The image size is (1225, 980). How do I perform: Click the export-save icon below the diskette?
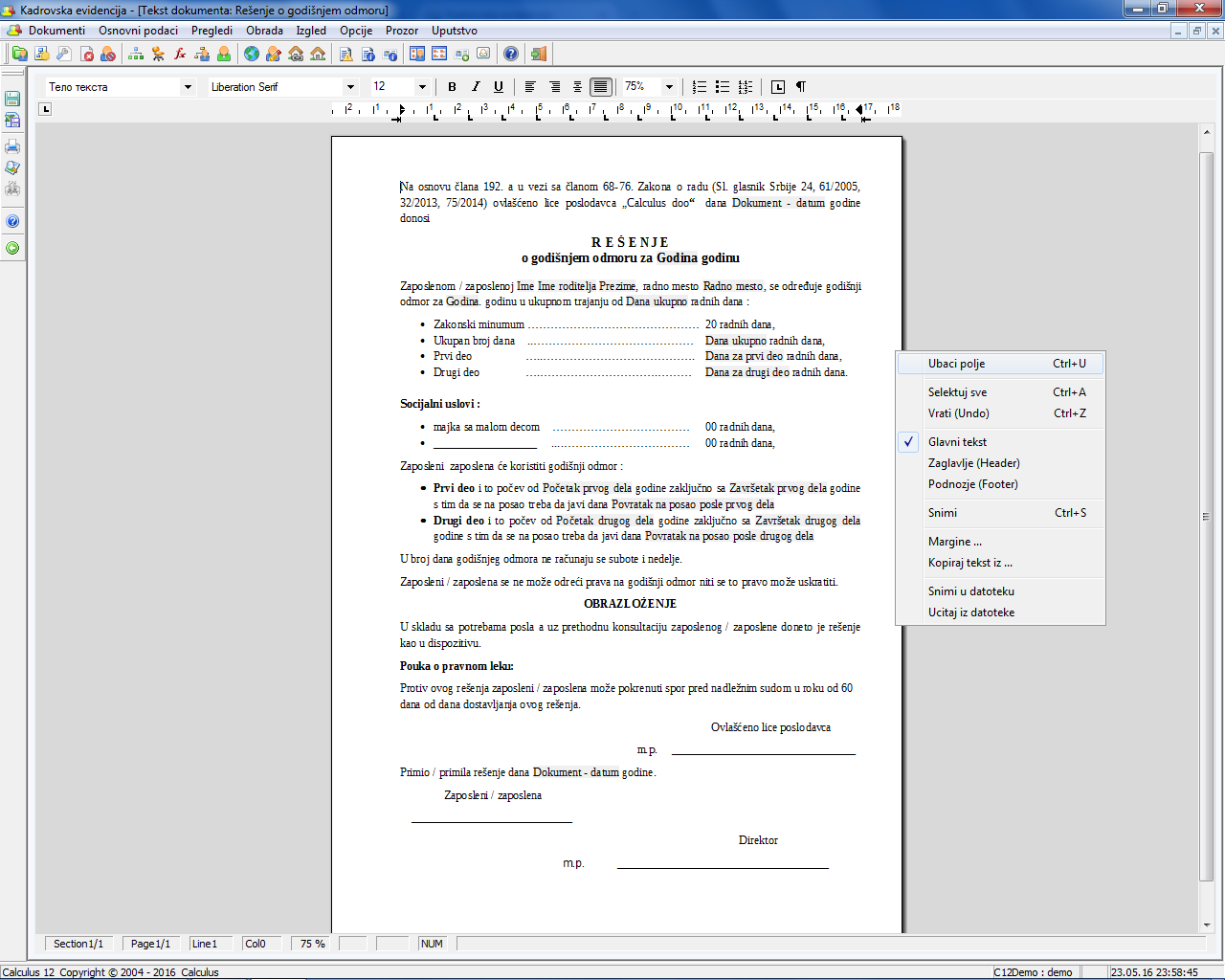[12, 121]
